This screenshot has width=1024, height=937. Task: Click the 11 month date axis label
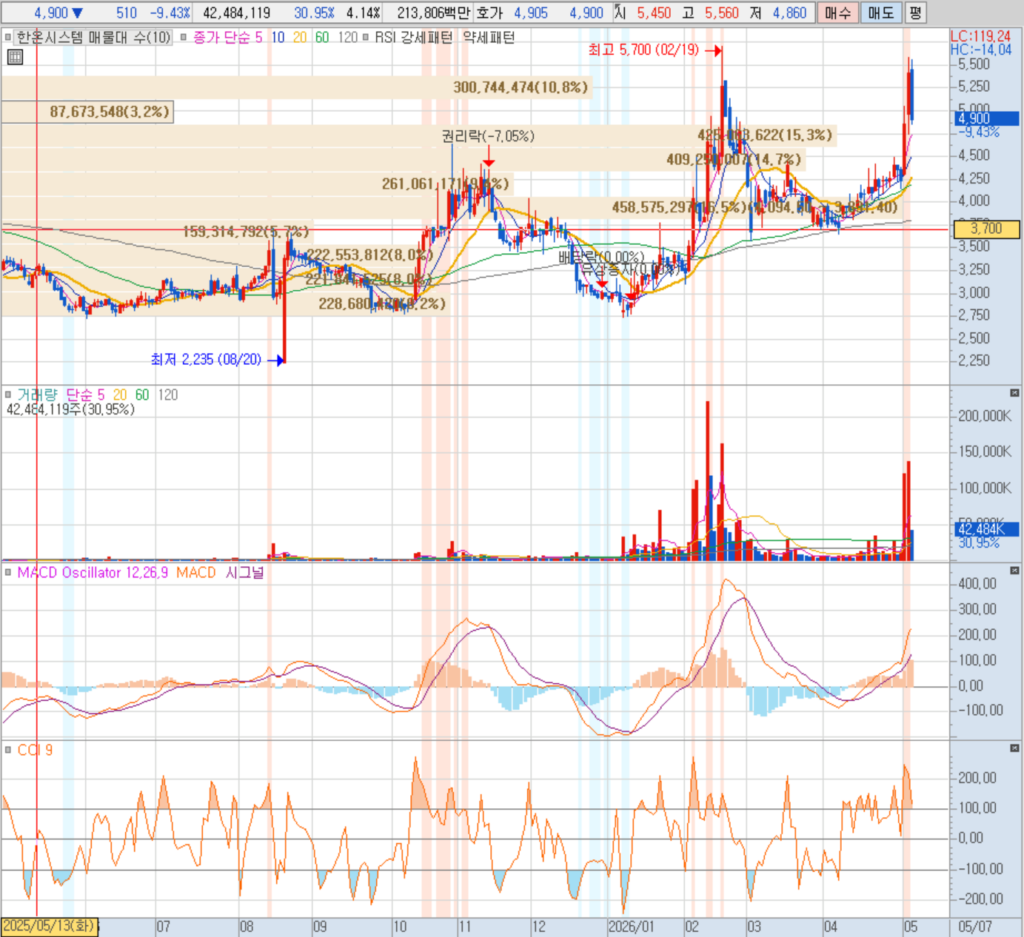464,927
